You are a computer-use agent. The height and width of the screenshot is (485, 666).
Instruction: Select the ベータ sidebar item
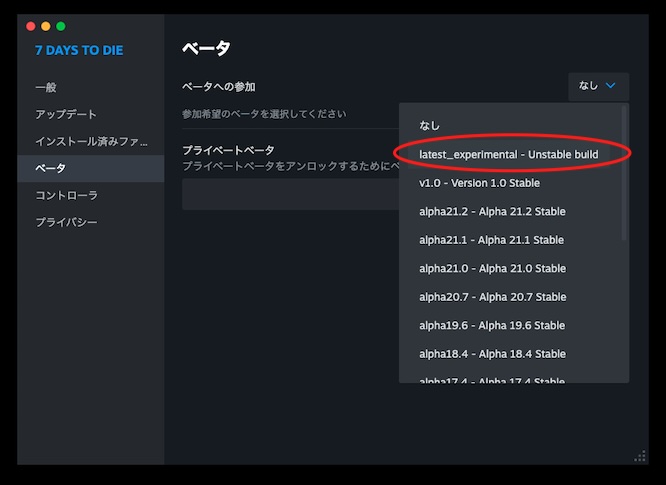(51, 169)
